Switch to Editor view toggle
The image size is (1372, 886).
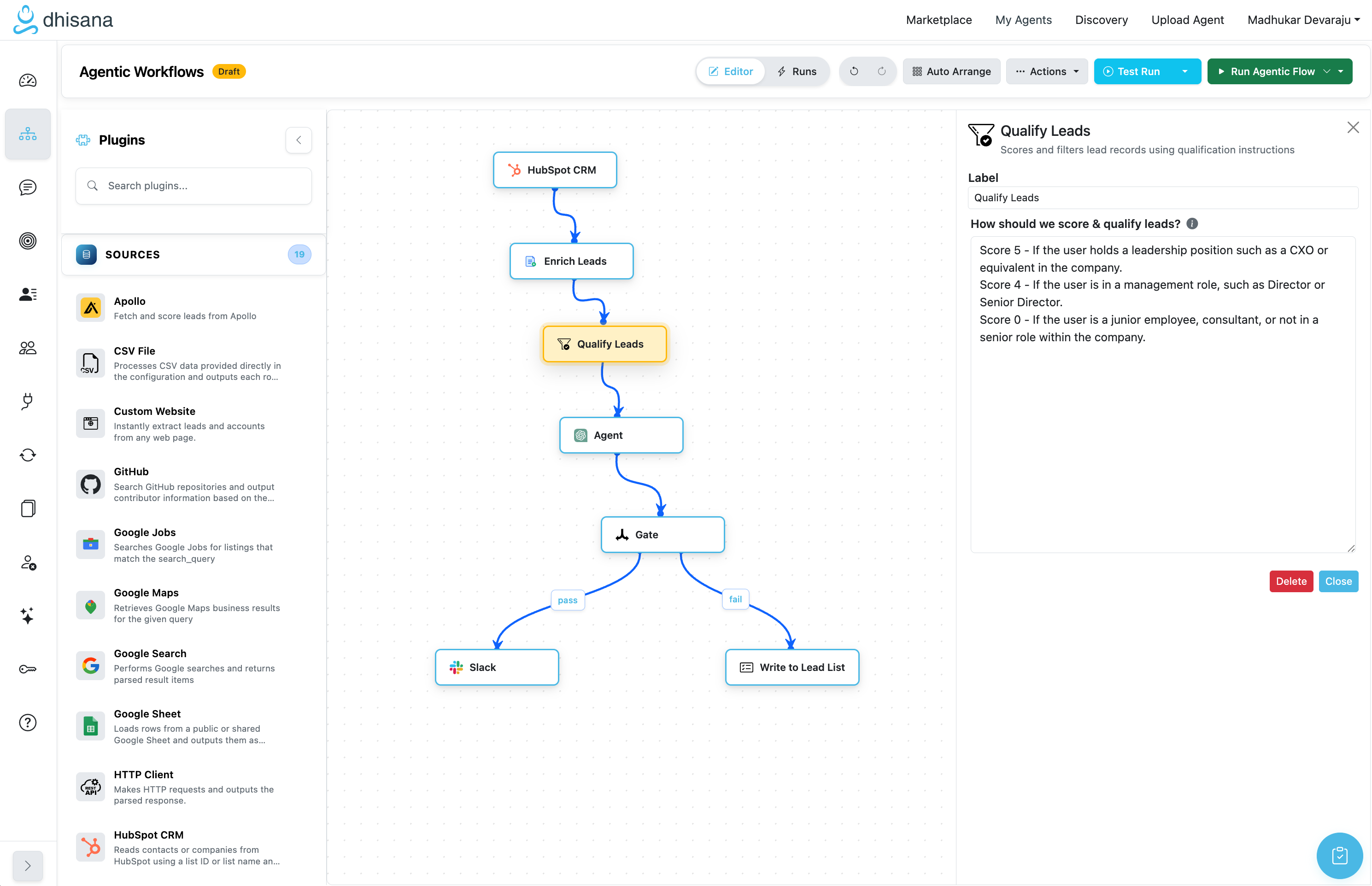[730, 71]
